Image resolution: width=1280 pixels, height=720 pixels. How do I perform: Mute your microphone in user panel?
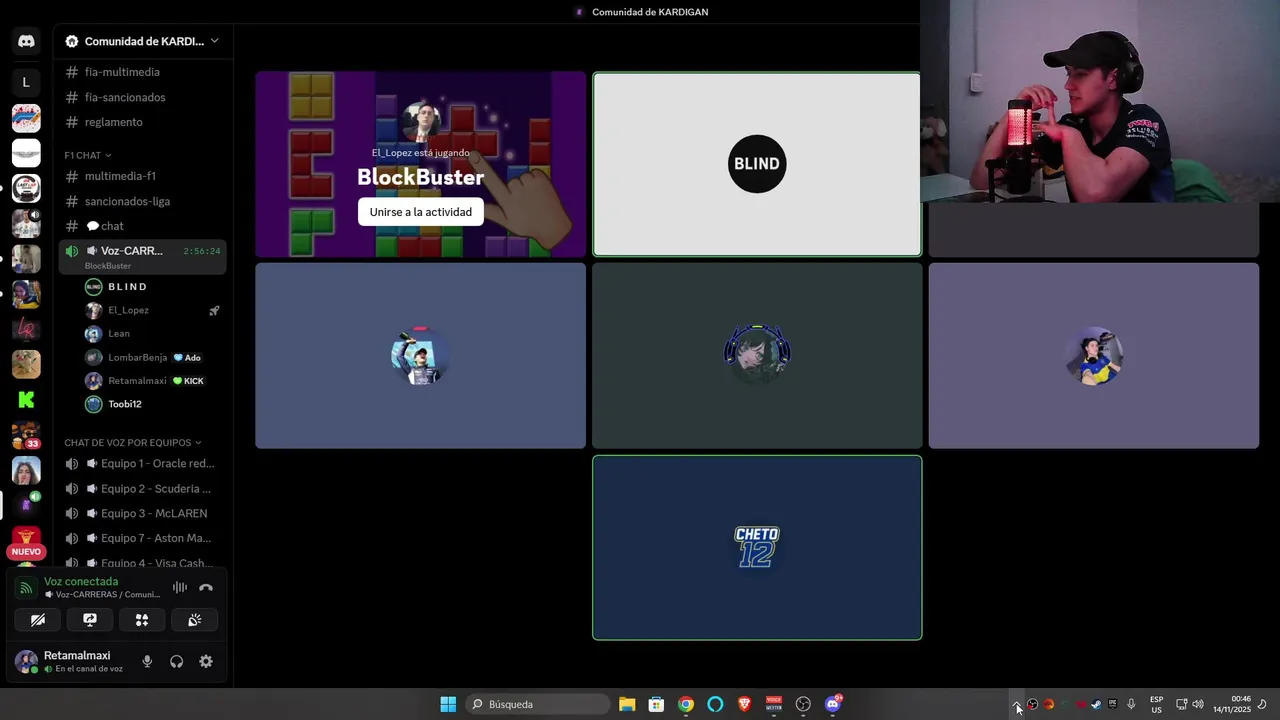(x=147, y=661)
